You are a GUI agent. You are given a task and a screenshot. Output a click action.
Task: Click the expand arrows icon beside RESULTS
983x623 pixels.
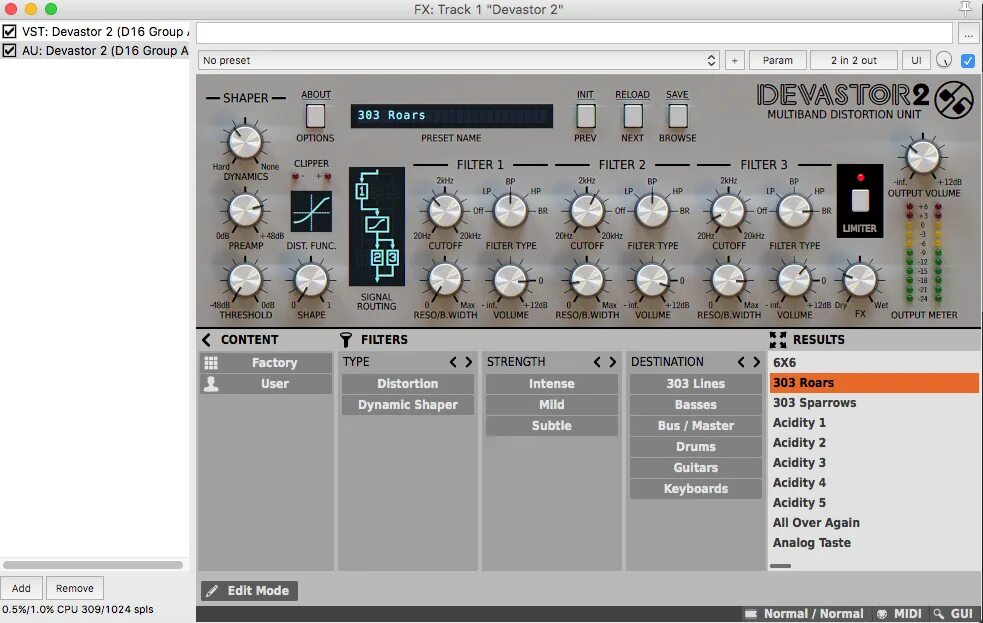point(777,340)
